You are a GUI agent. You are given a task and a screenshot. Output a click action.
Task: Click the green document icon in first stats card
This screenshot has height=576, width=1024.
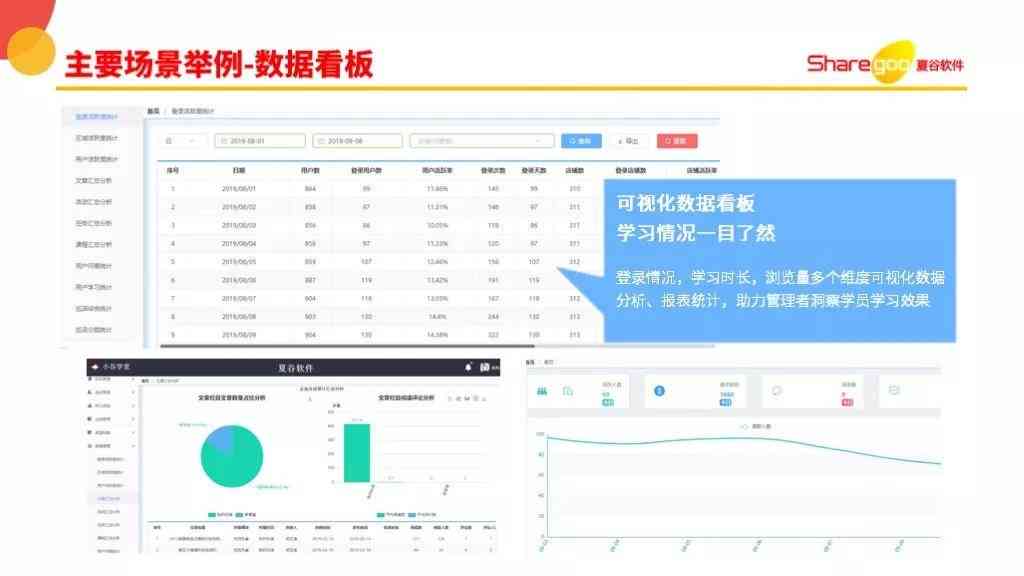pos(568,391)
